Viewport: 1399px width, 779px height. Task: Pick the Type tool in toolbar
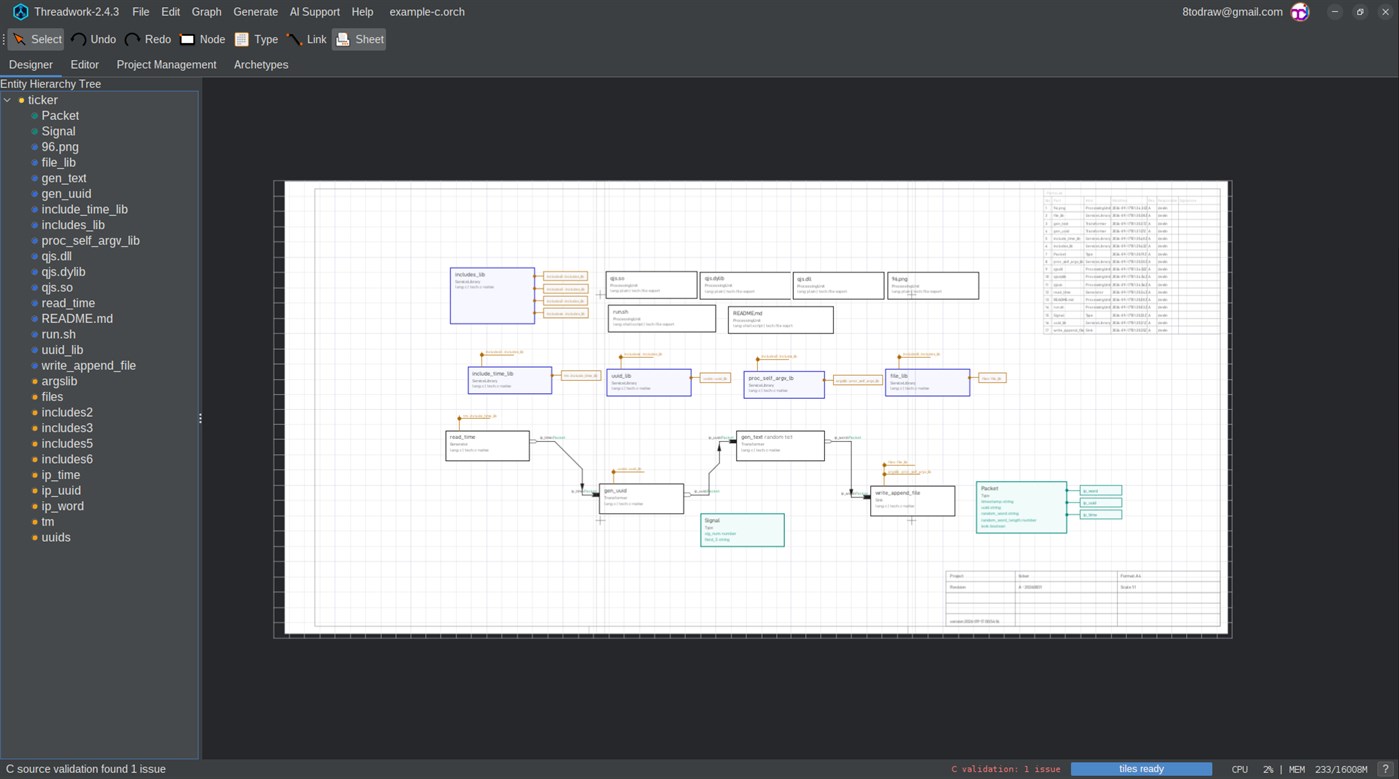click(256, 39)
